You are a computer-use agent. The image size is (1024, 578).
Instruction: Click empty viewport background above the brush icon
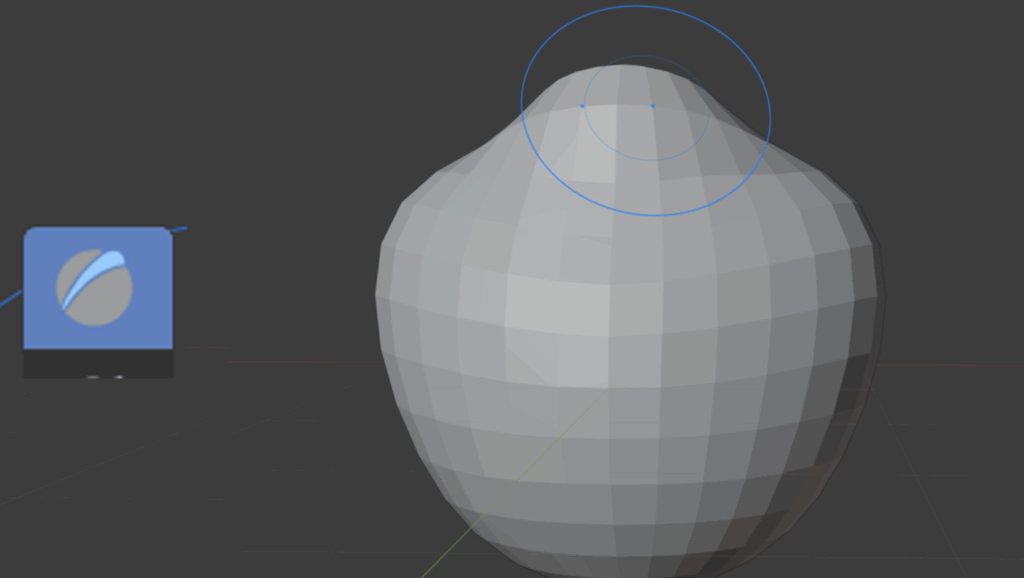click(x=100, y=120)
